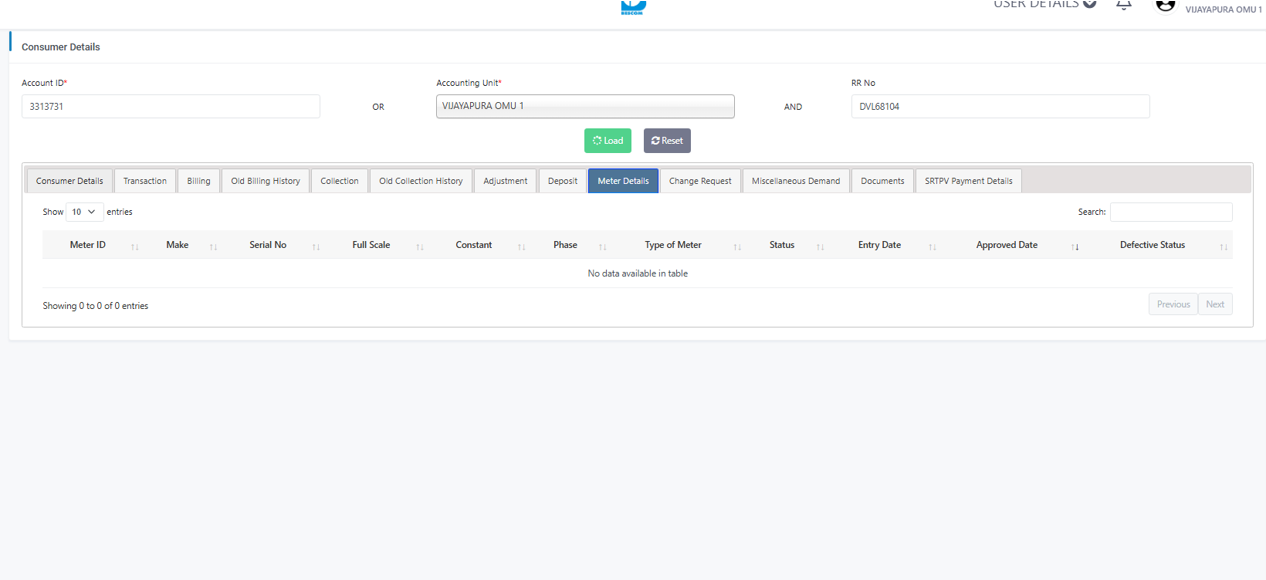Expand the USER DETAILS dropdown
Image resolution: width=1266 pixels, height=580 pixels.
pos(1044,4)
